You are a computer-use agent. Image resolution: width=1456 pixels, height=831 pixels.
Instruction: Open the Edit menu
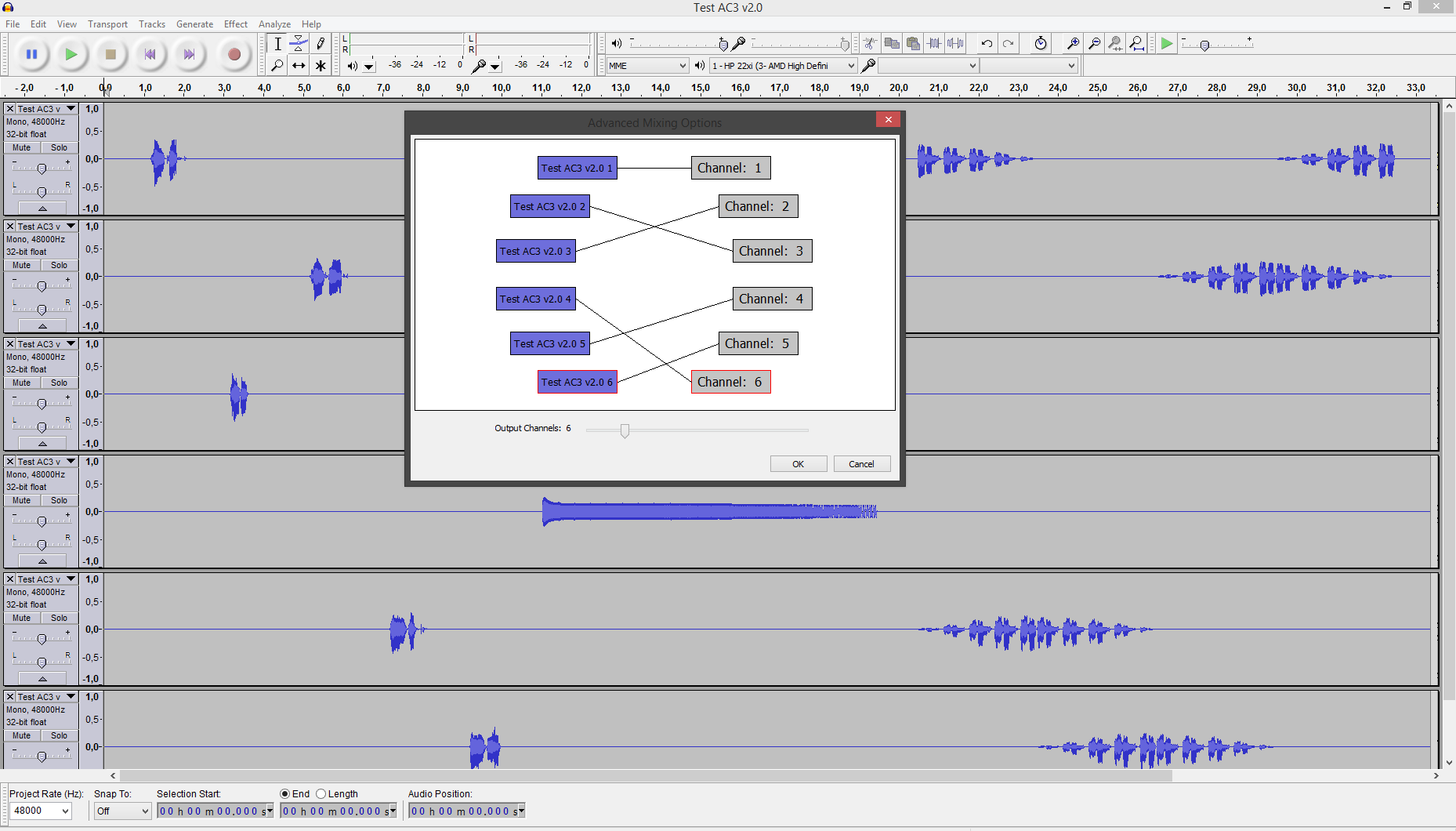(38, 24)
